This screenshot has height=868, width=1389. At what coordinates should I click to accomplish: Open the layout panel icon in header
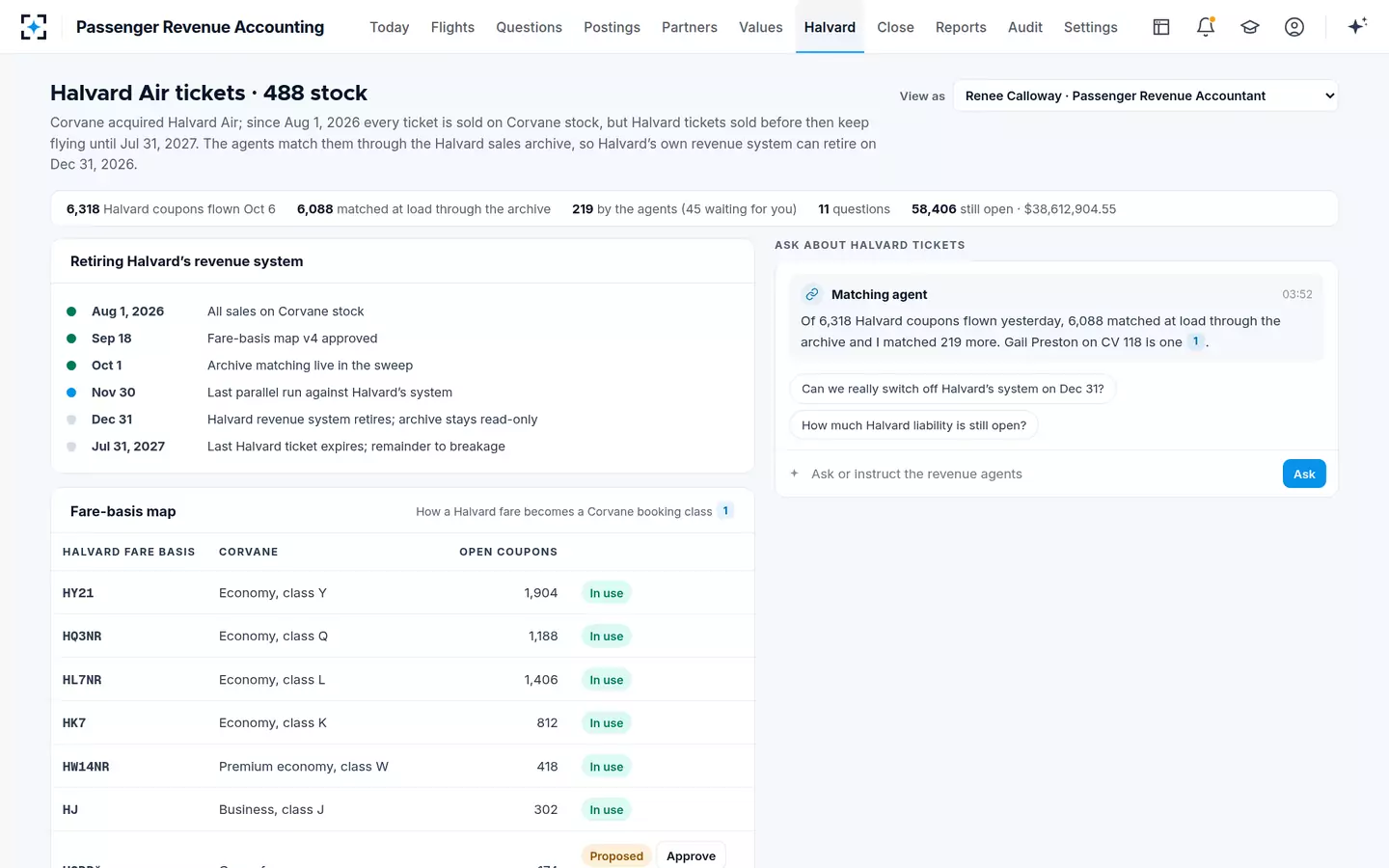(1161, 27)
